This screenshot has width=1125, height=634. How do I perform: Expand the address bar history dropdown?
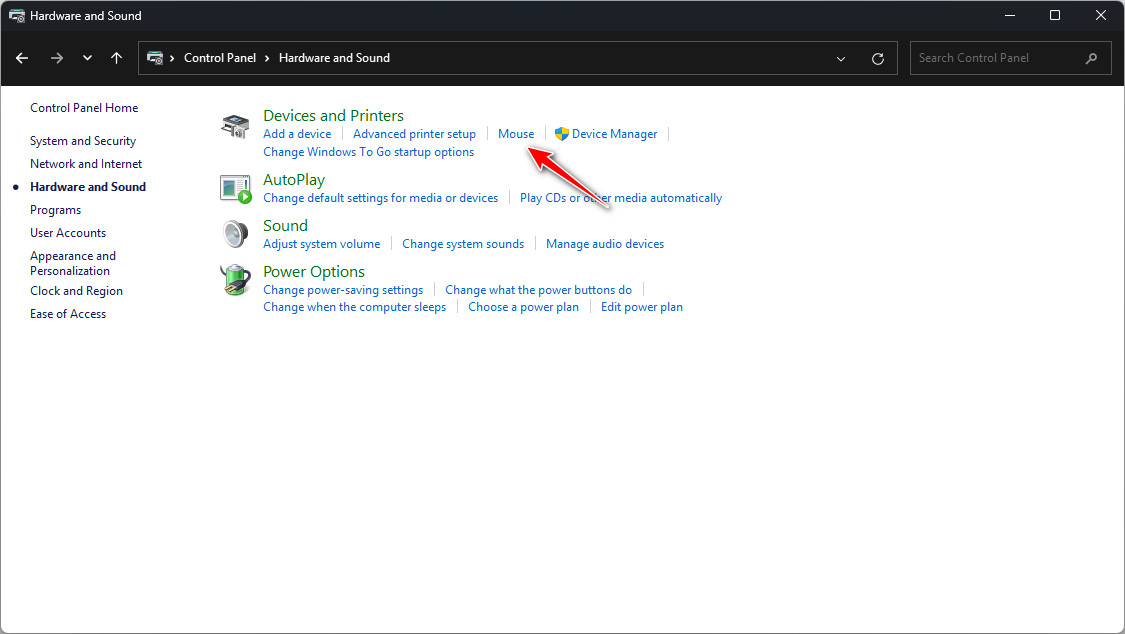coord(841,58)
